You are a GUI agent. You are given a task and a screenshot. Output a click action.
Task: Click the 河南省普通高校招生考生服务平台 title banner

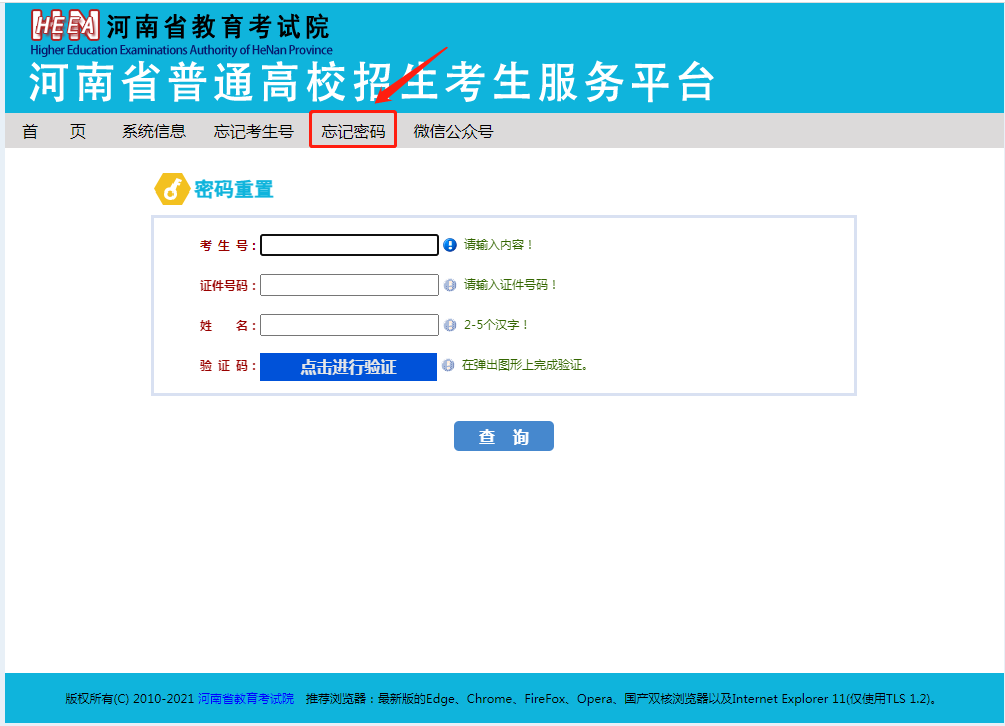pyautogui.click(x=372, y=83)
